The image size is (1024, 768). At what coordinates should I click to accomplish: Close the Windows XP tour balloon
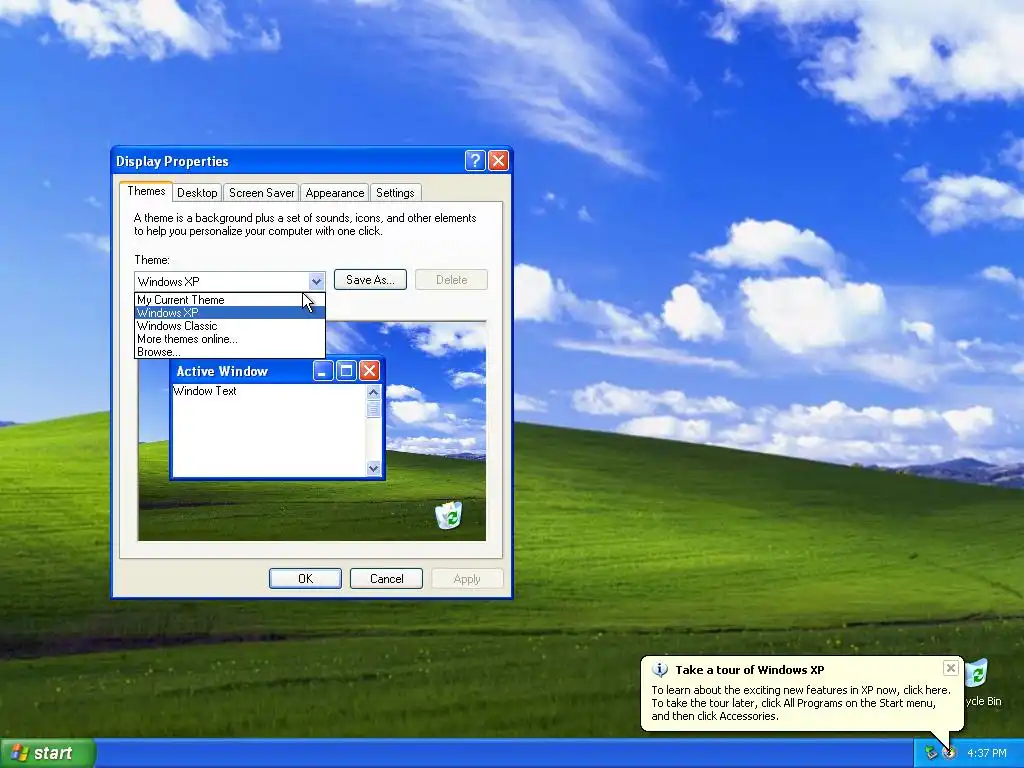(x=950, y=668)
